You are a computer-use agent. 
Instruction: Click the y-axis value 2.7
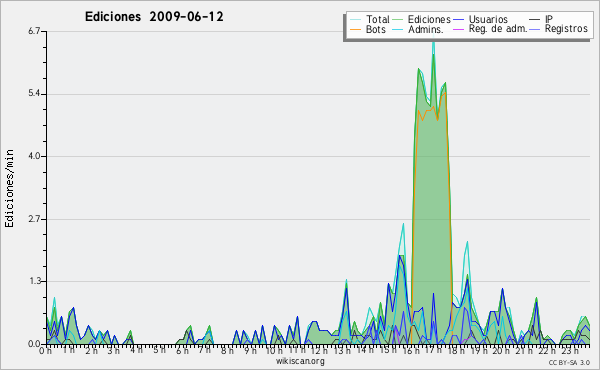34,219
